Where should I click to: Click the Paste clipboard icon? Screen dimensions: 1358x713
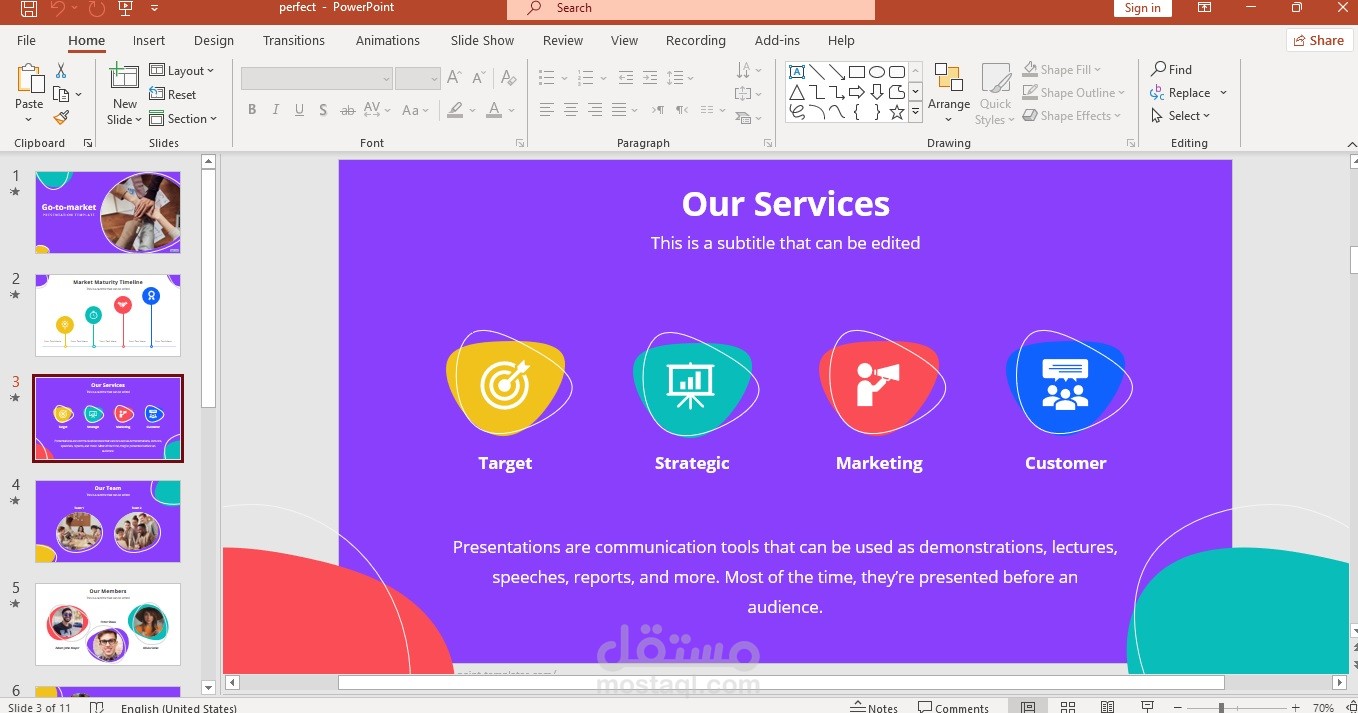click(30, 80)
